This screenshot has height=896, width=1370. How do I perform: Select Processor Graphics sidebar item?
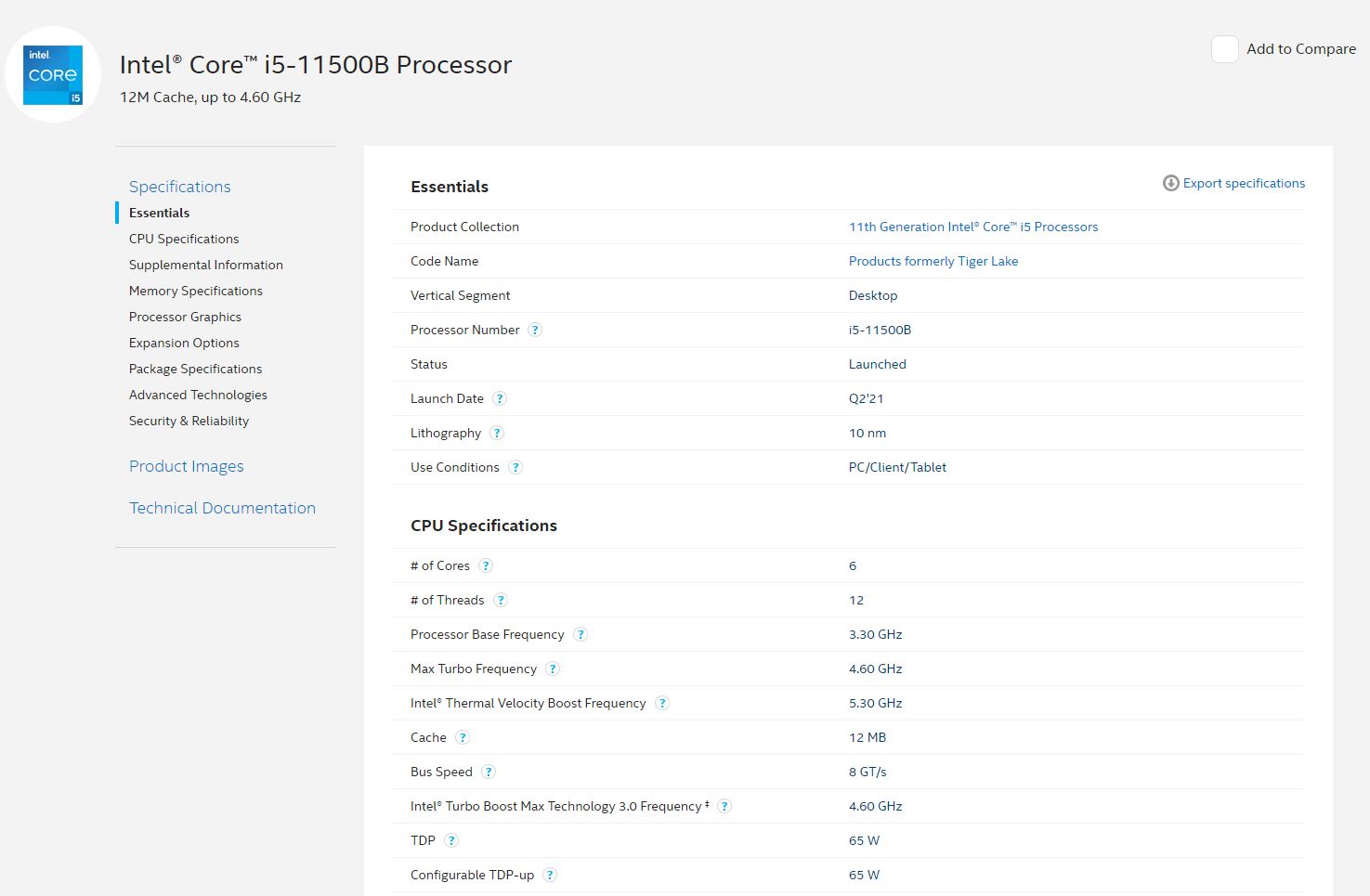click(x=185, y=317)
